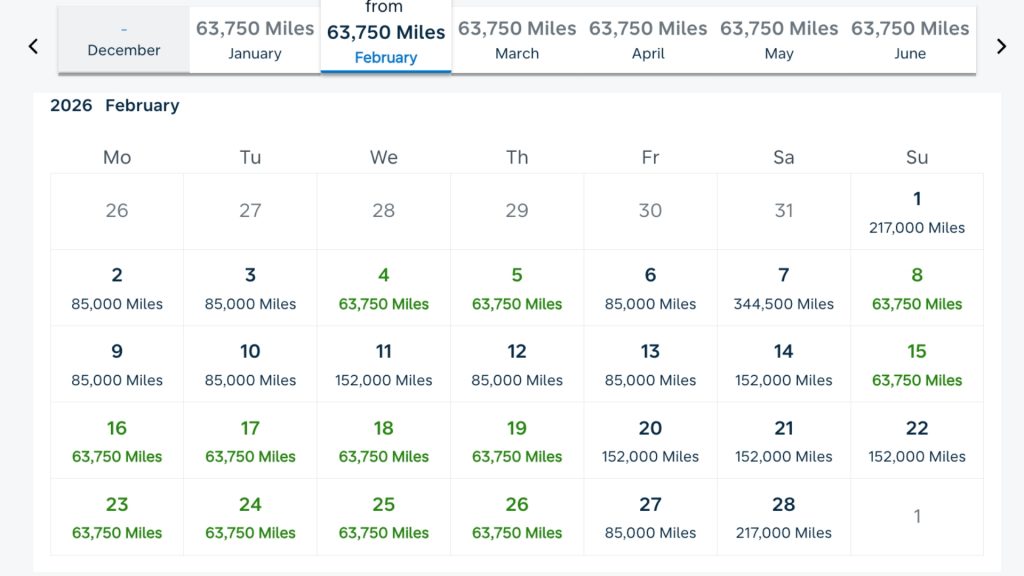Select the December month tab

(124, 40)
